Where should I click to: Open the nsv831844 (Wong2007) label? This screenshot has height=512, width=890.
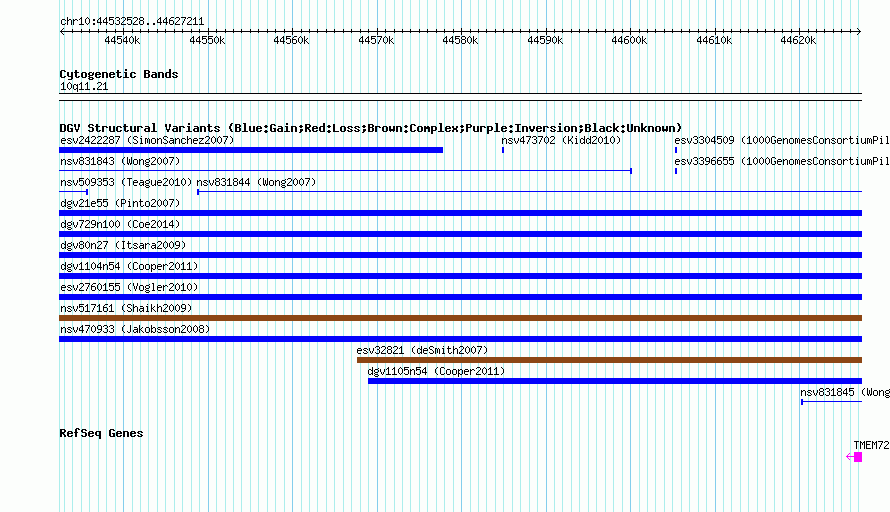(256, 182)
